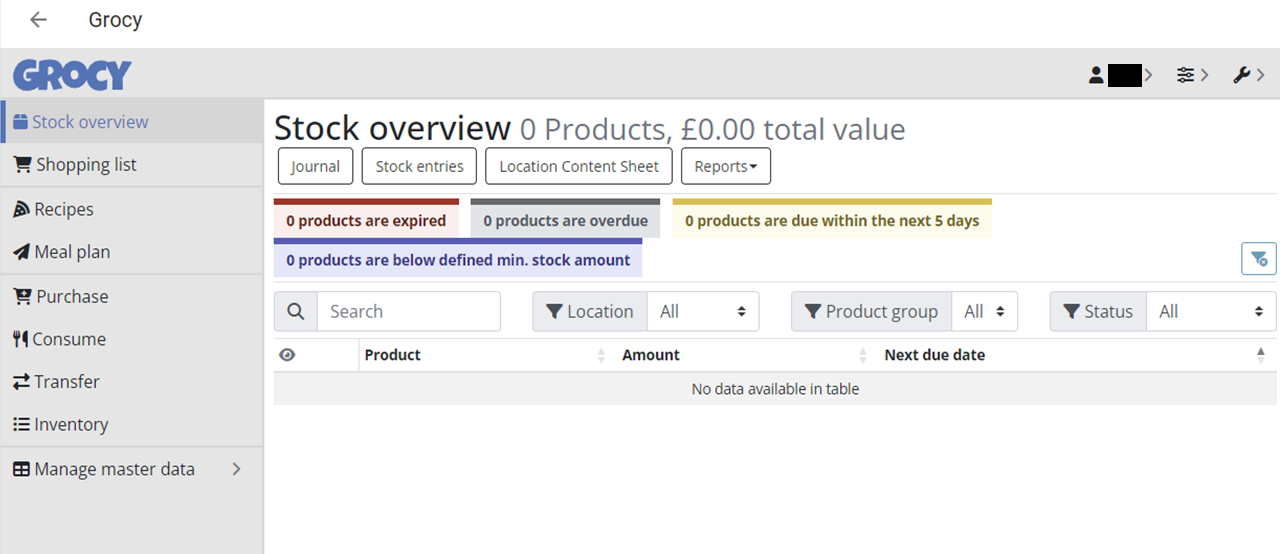Click the Recipes icon in sidebar
This screenshot has width=1280, height=554.
[21, 209]
